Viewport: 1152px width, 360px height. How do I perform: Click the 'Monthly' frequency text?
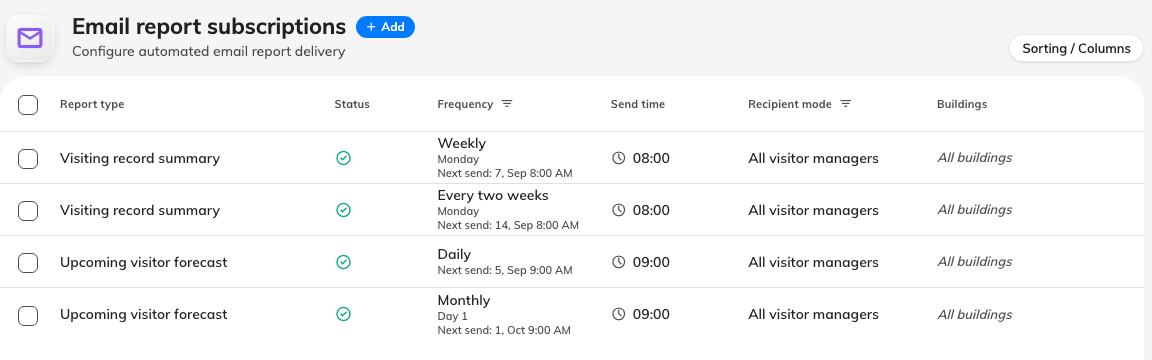click(x=464, y=300)
